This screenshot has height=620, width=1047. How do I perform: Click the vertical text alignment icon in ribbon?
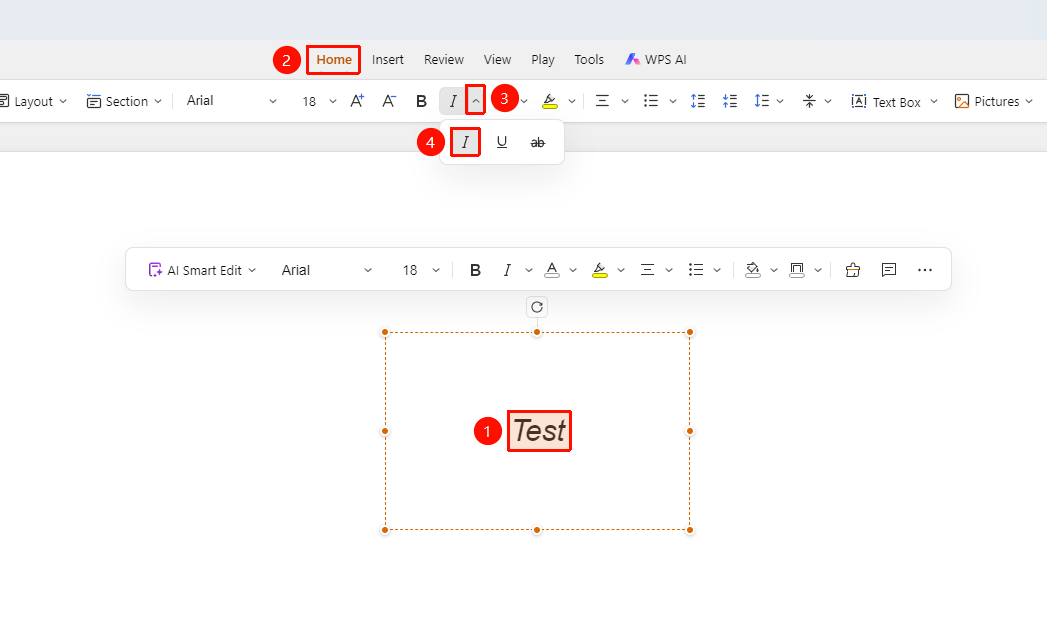809,101
